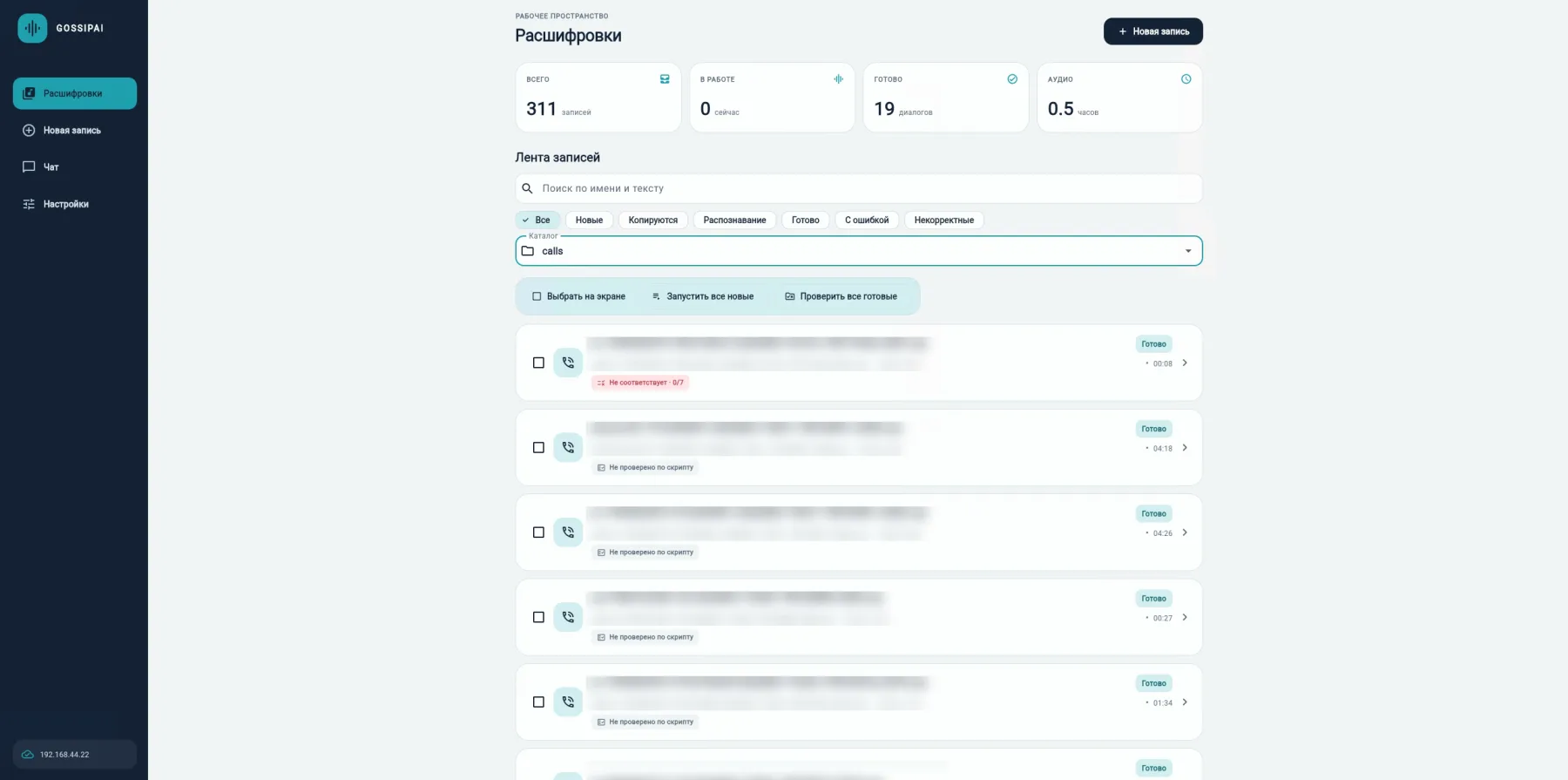
Task: Click the dark Новая запись button at top right
Action: click(1153, 31)
